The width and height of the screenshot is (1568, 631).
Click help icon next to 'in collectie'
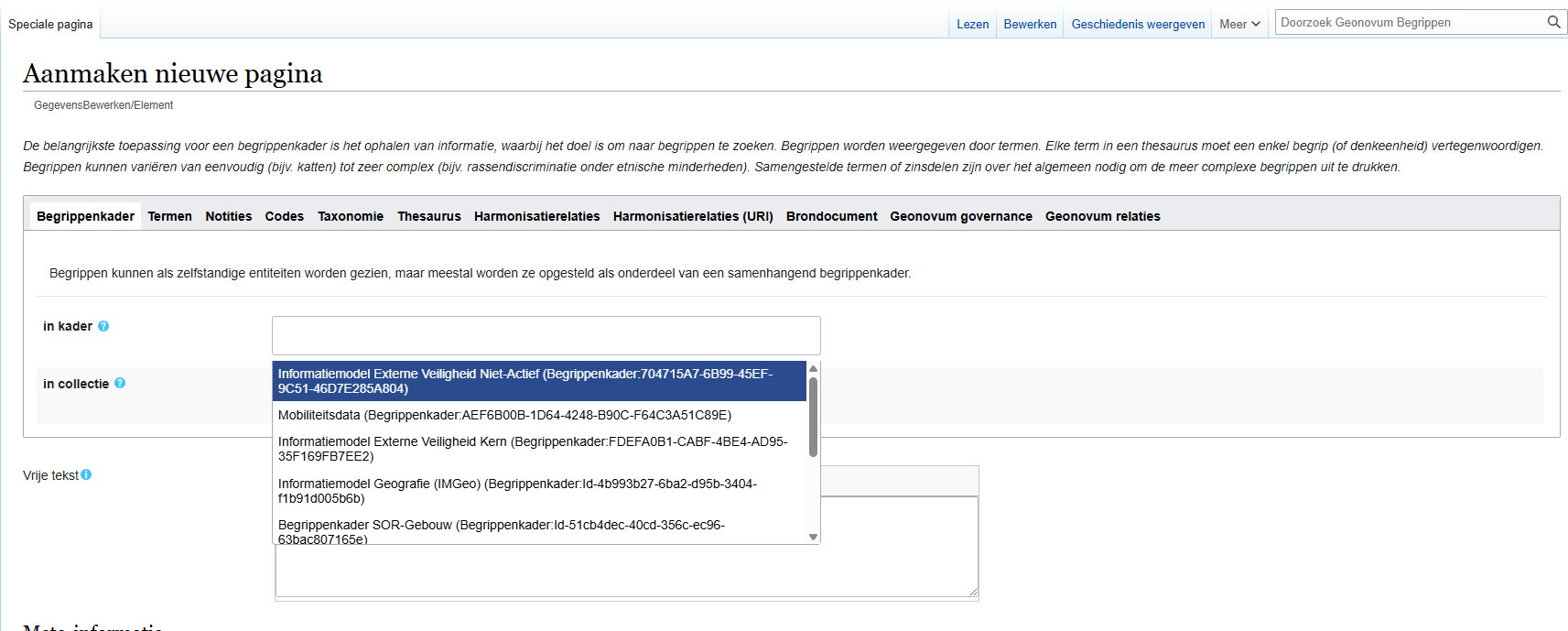120,384
